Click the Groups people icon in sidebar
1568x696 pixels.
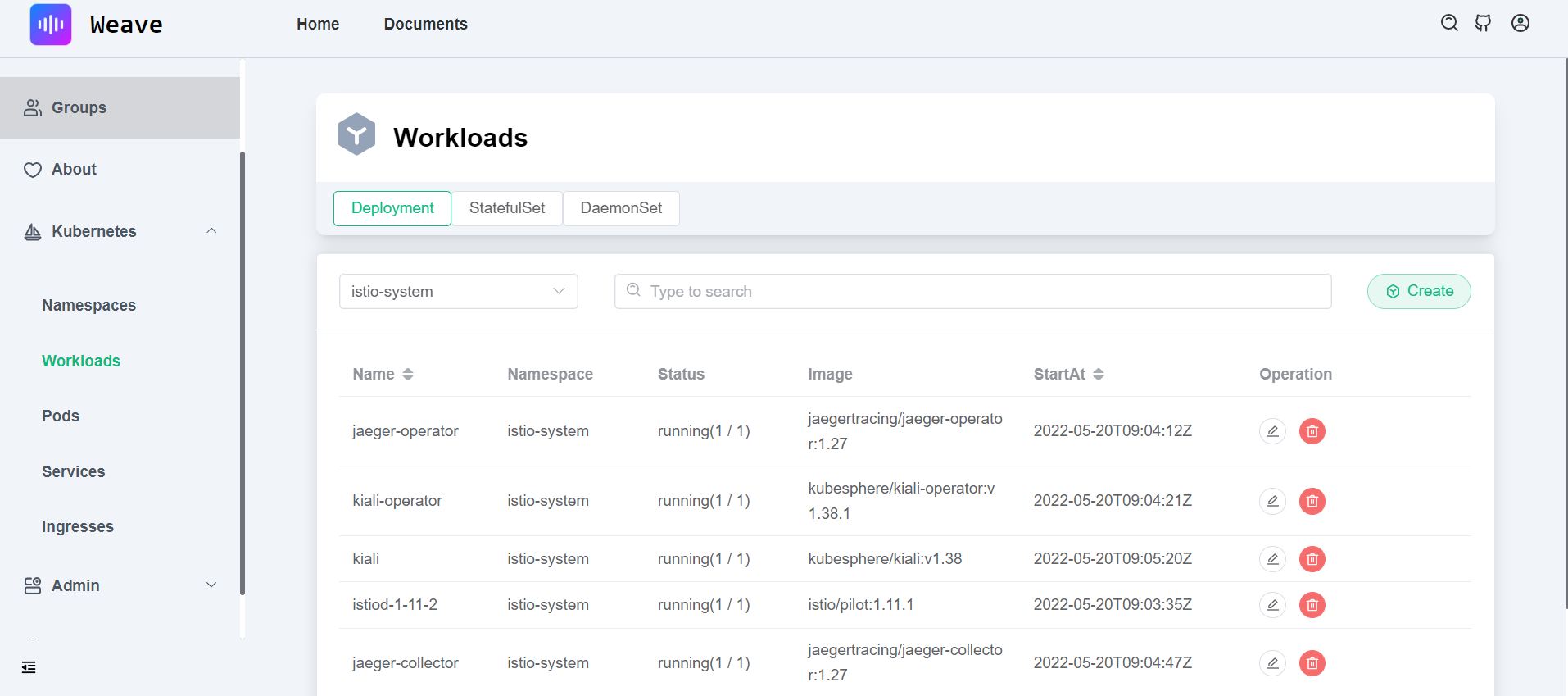[33, 107]
